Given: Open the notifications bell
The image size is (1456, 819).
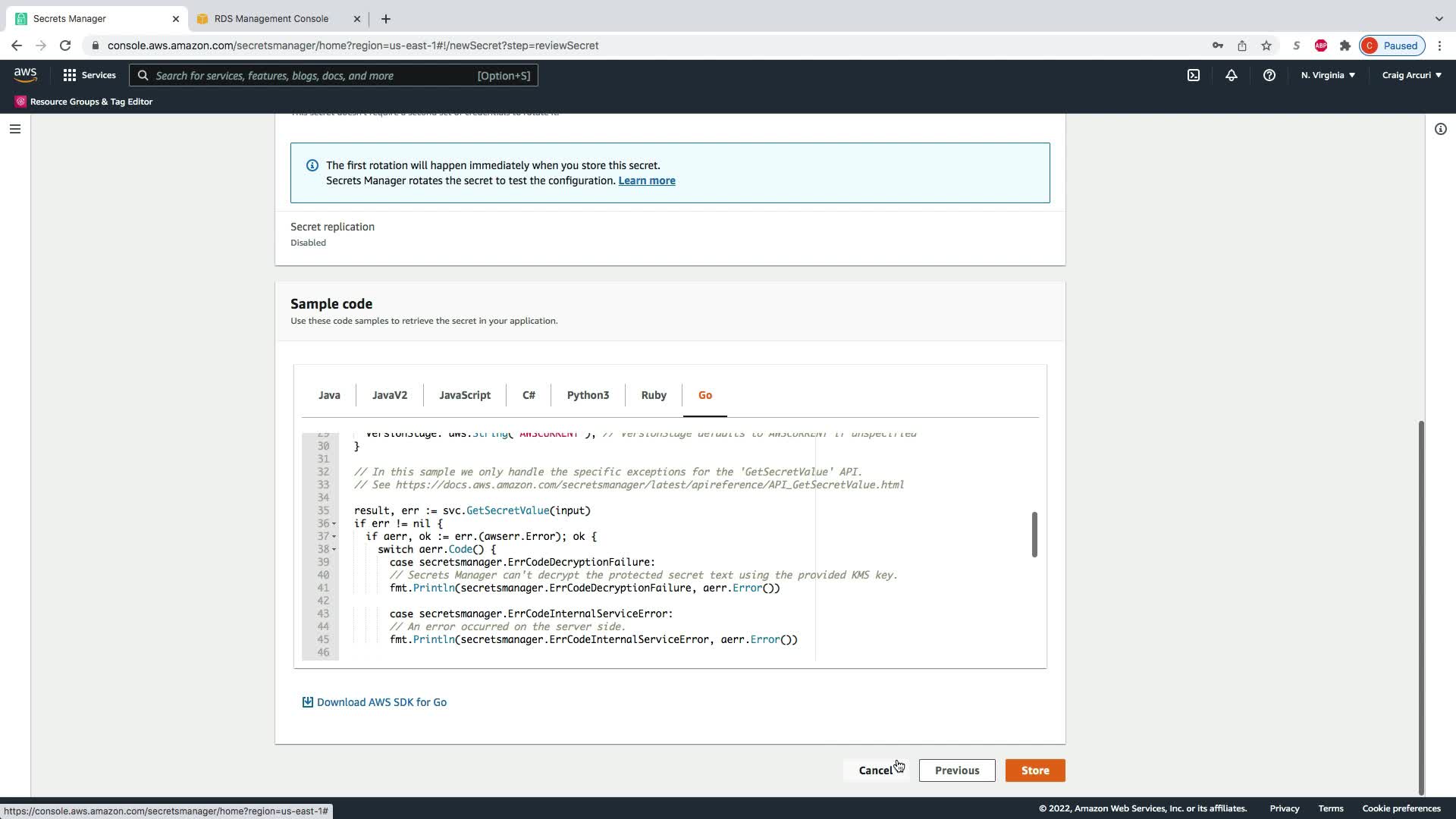Looking at the screenshot, I should tap(1231, 75).
